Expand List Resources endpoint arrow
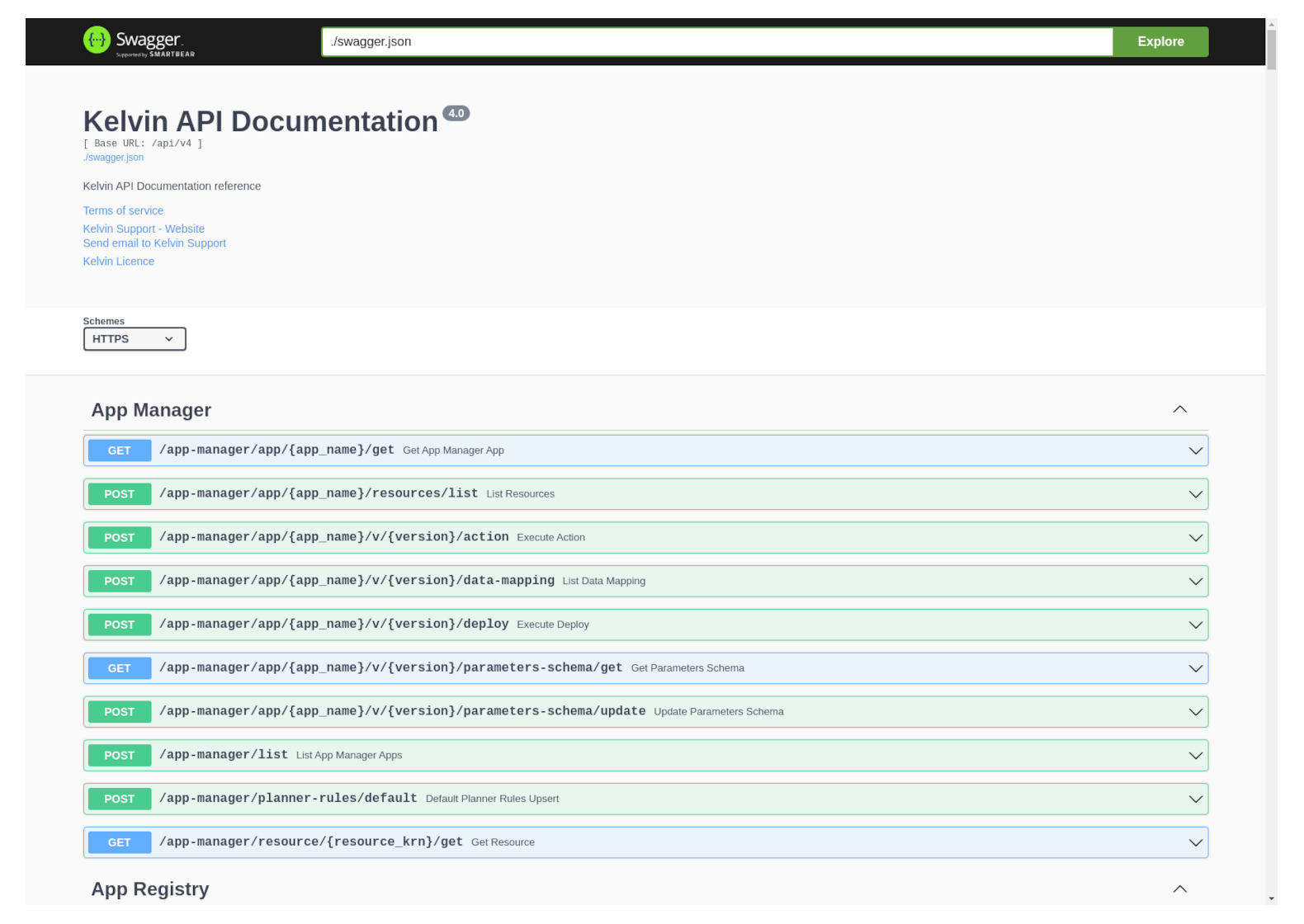This screenshot has height=924, width=1304. pos(1194,495)
